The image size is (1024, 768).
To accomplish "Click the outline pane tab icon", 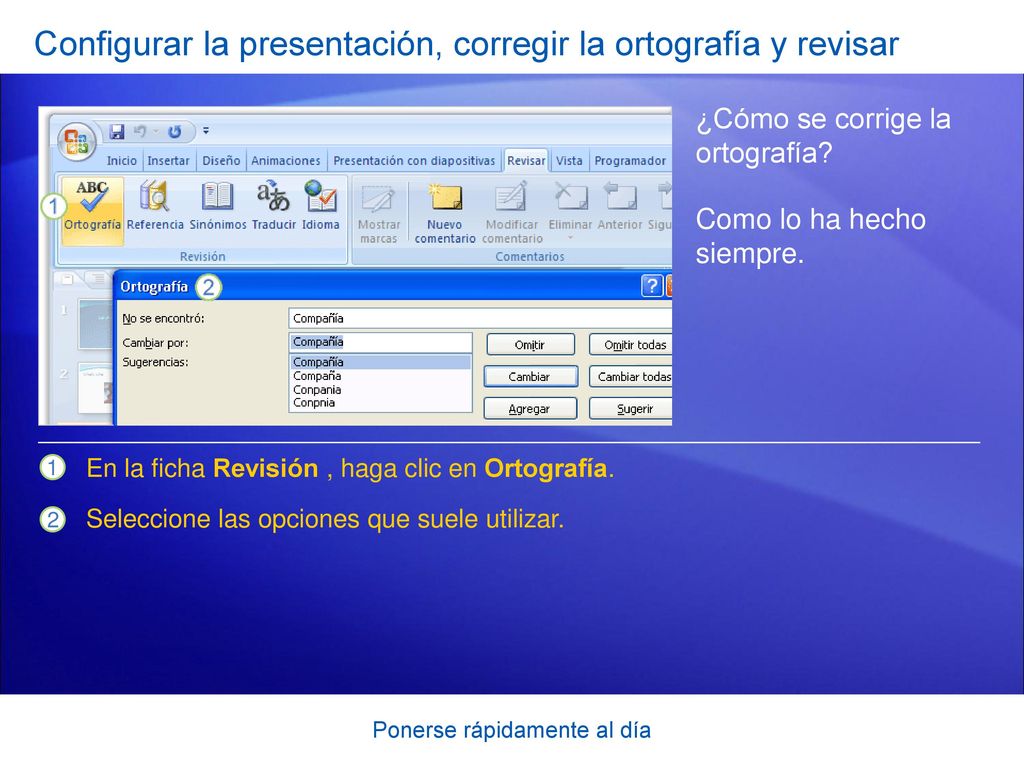I will (97, 280).
